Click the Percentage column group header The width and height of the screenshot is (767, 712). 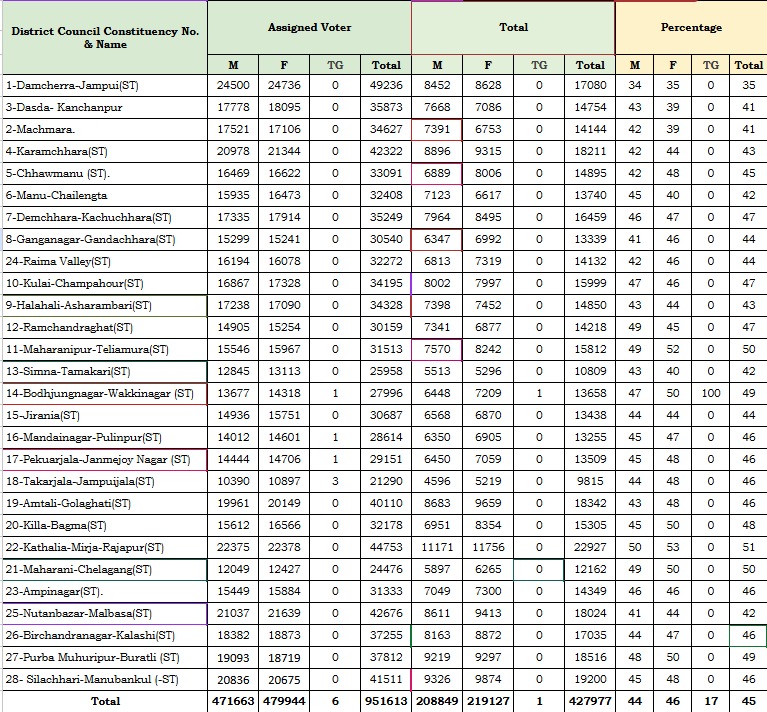click(690, 27)
